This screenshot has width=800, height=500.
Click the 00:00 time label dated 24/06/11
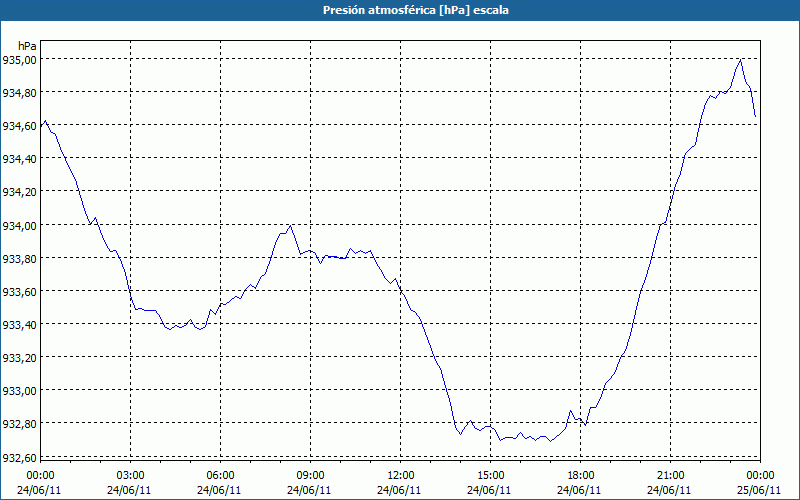coord(40,476)
